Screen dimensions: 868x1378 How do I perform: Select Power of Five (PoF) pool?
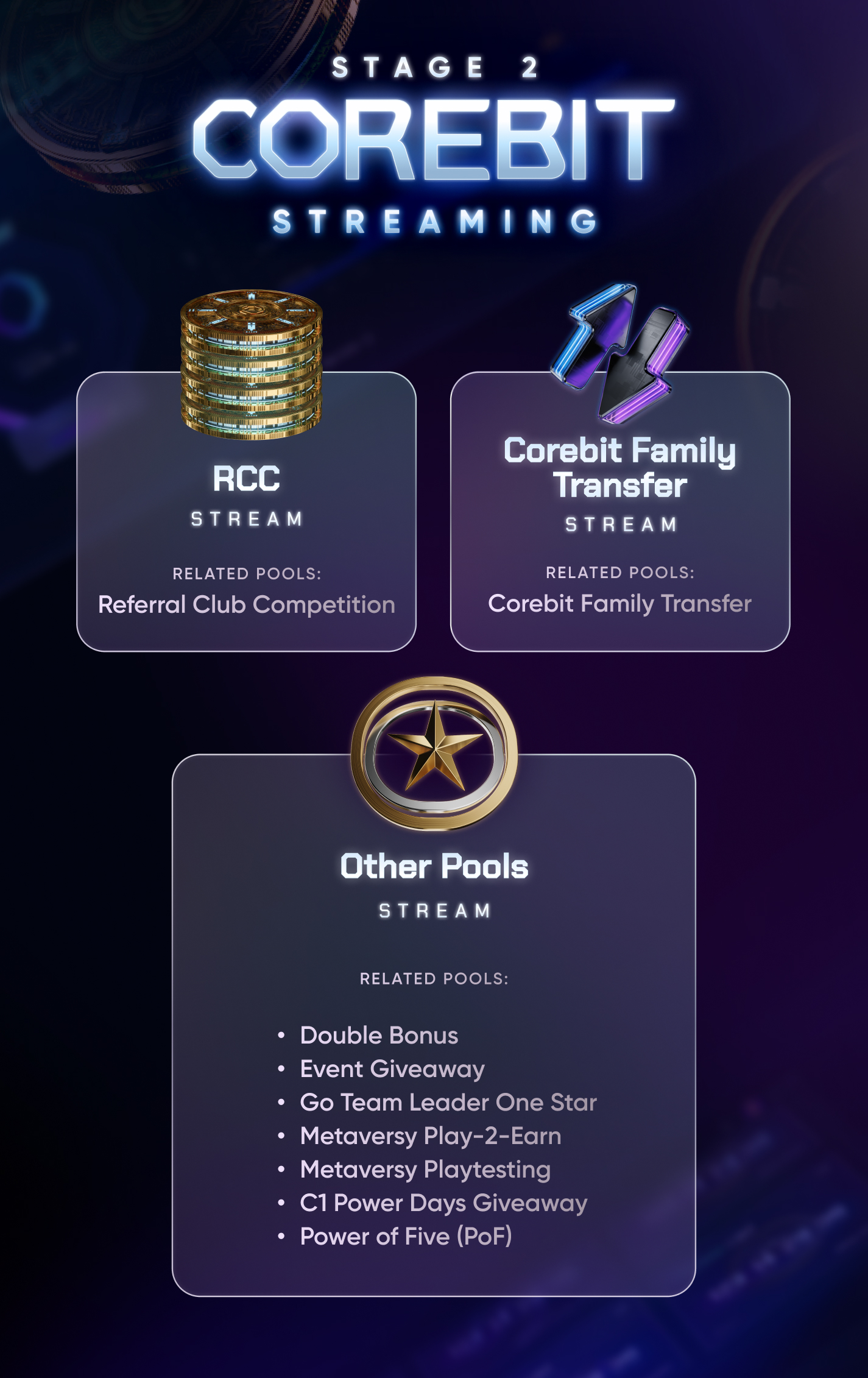coord(406,1237)
